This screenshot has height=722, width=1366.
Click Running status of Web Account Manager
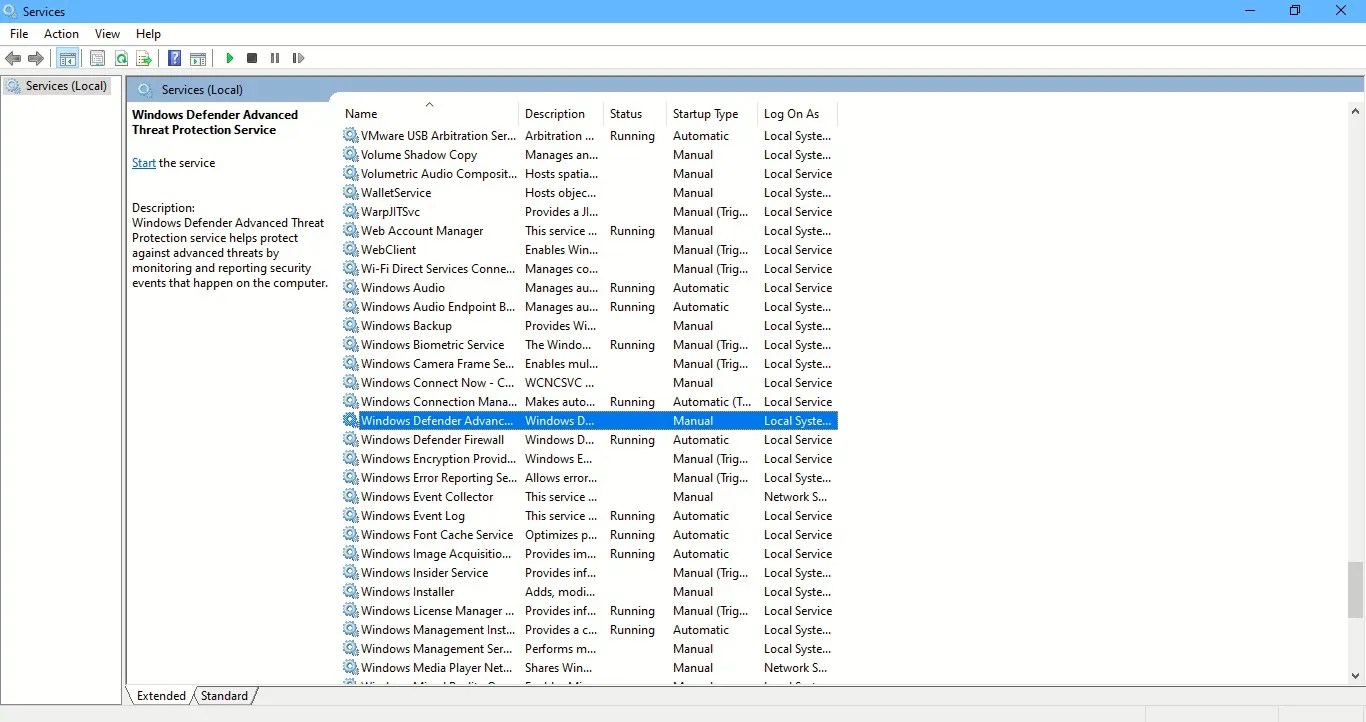[x=632, y=230]
